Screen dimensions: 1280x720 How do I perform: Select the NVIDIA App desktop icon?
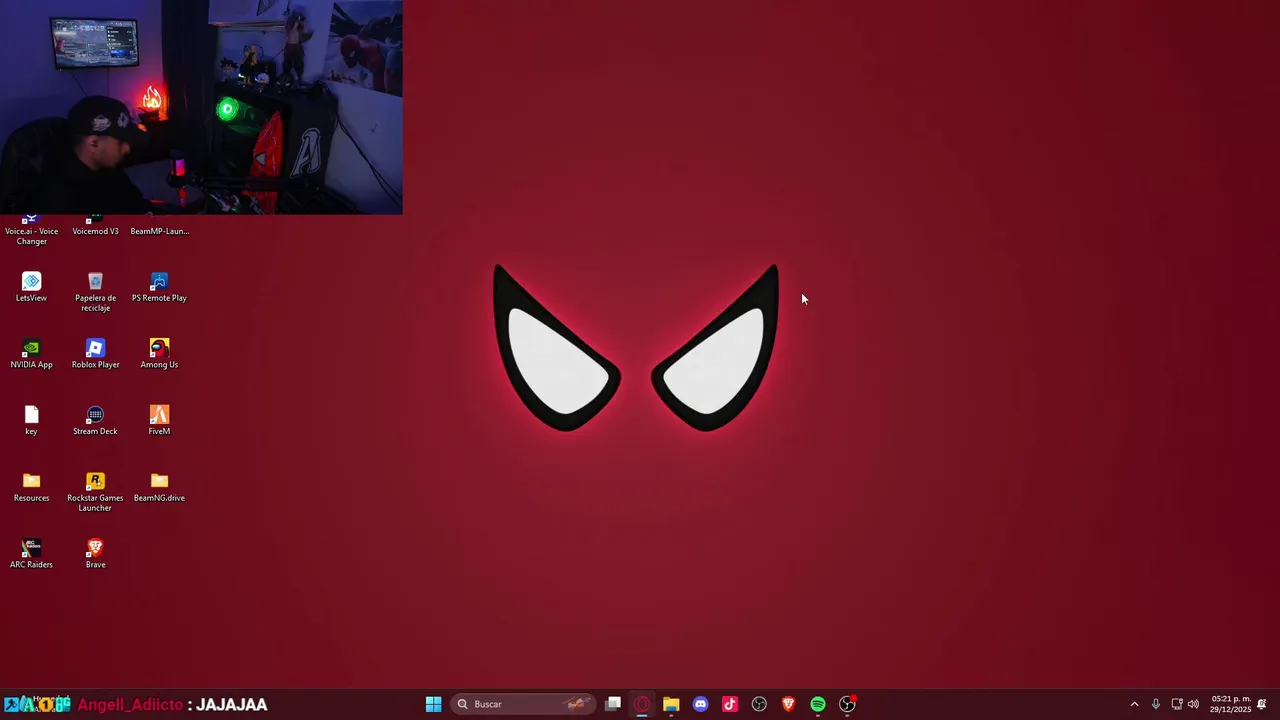click(x=31, y=354)
